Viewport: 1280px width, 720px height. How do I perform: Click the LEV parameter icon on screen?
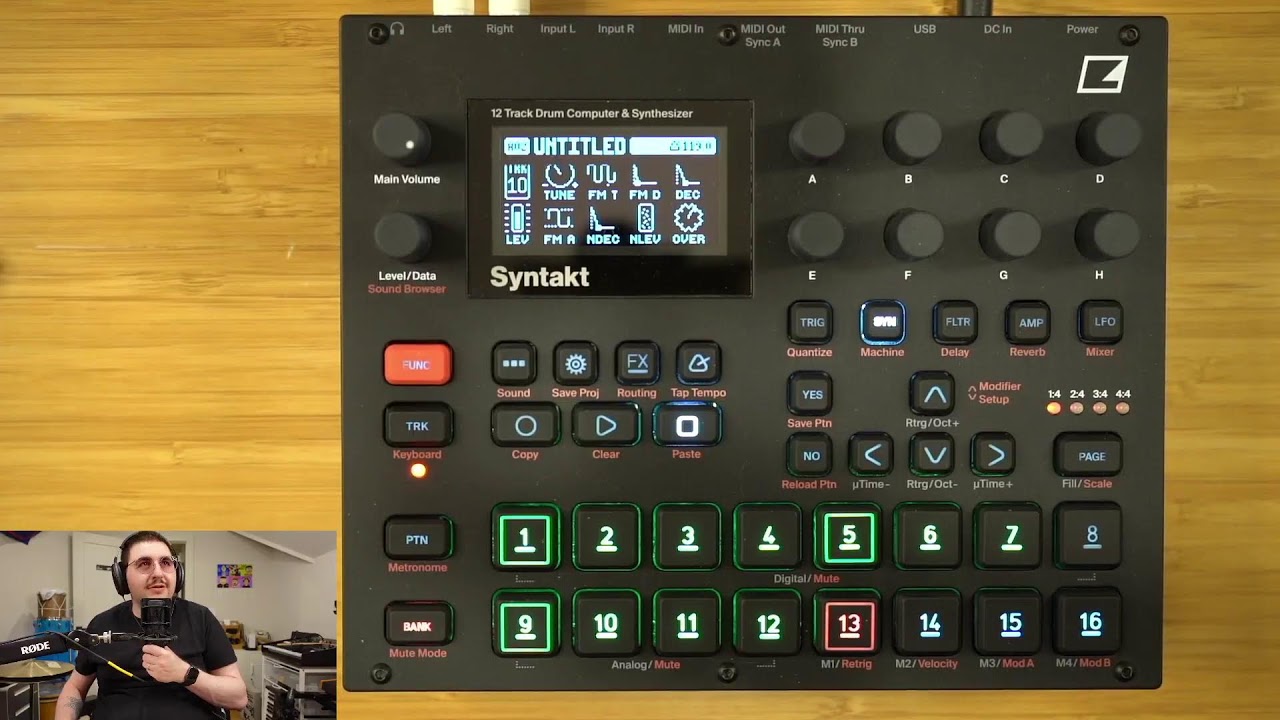point(517,226)
